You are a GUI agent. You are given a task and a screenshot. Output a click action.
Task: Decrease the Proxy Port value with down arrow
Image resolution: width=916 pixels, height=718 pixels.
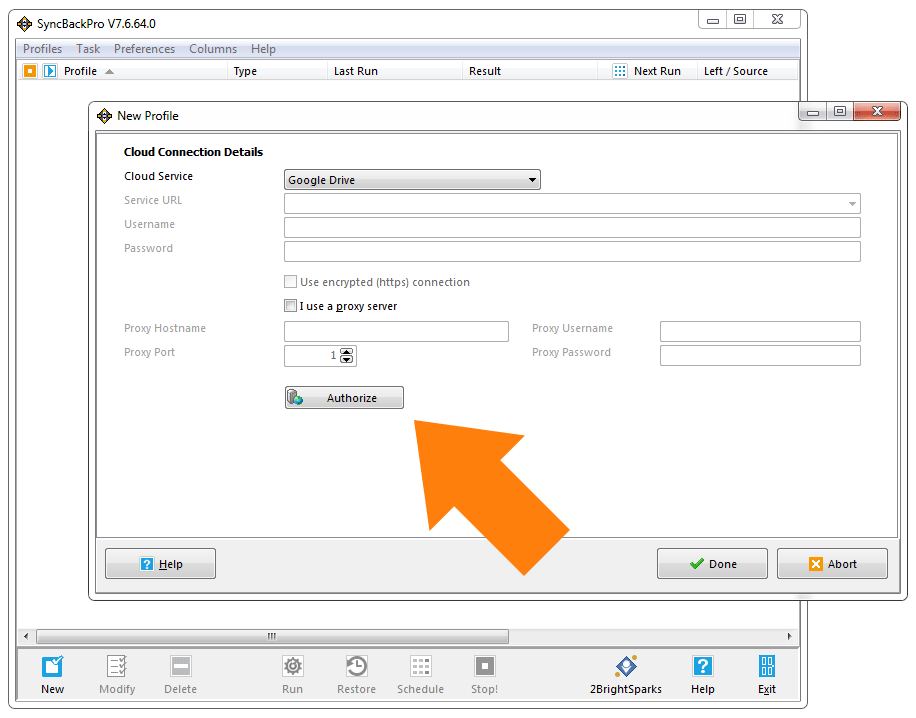click(347, 359)
